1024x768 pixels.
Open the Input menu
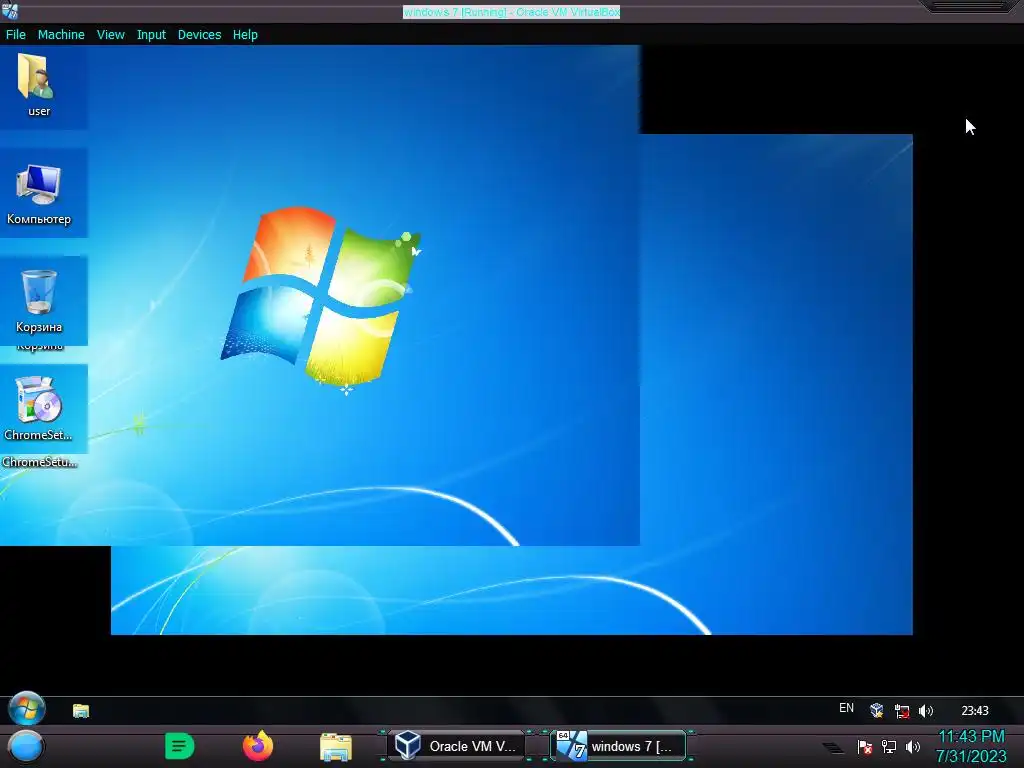[151, 35]
